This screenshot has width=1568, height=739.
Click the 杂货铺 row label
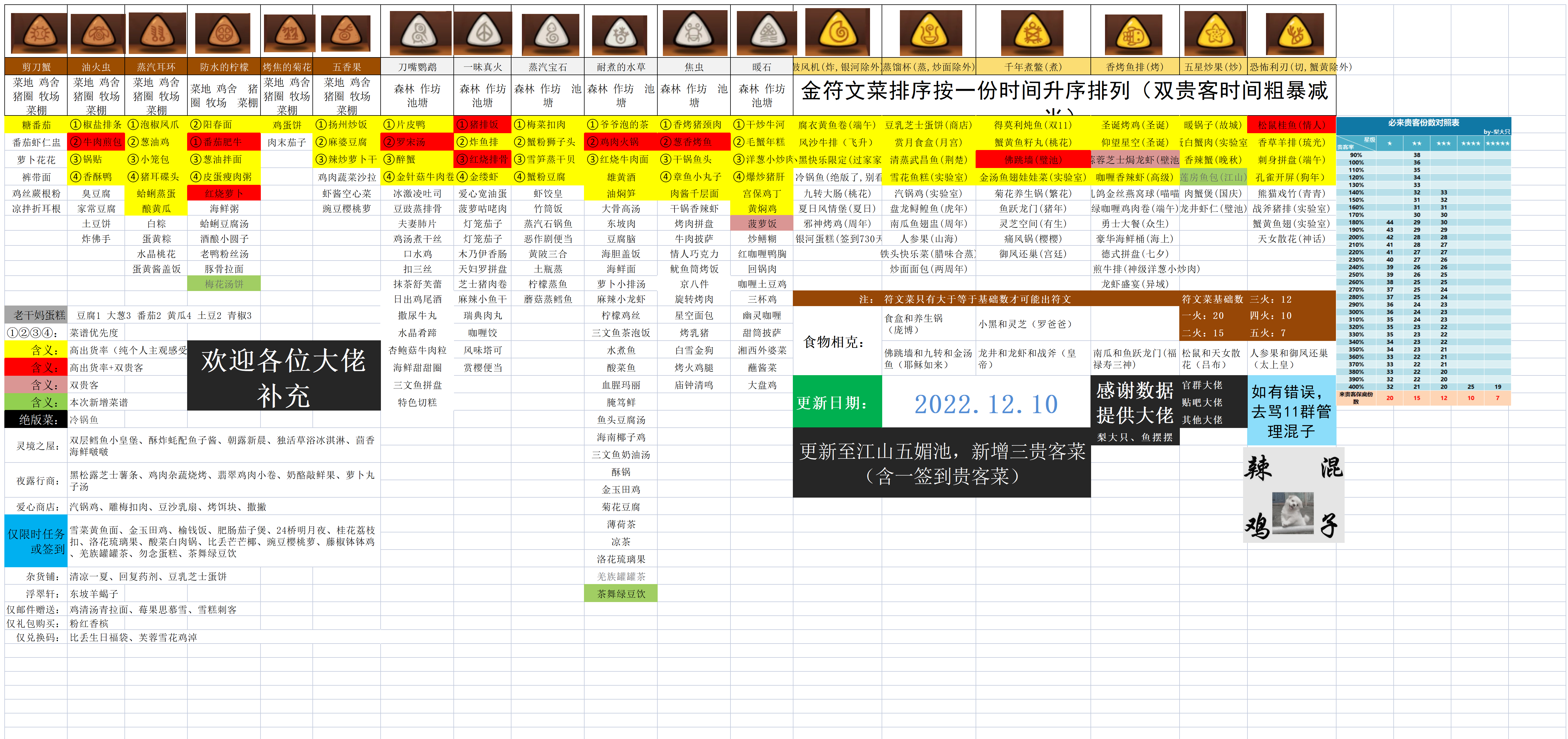pos(36,577)
